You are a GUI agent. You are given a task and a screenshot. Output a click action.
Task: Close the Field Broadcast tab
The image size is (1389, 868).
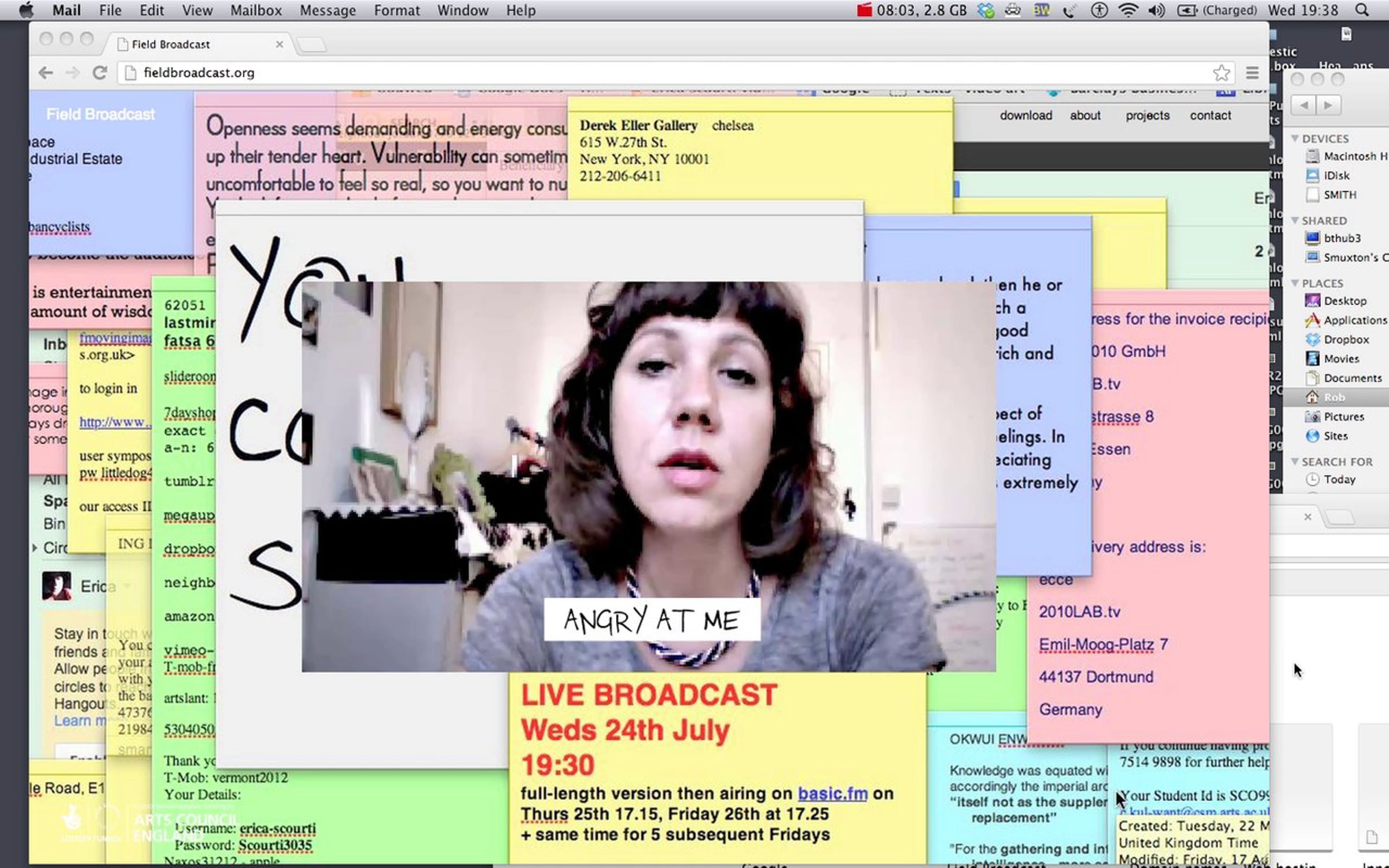[280, 44]
